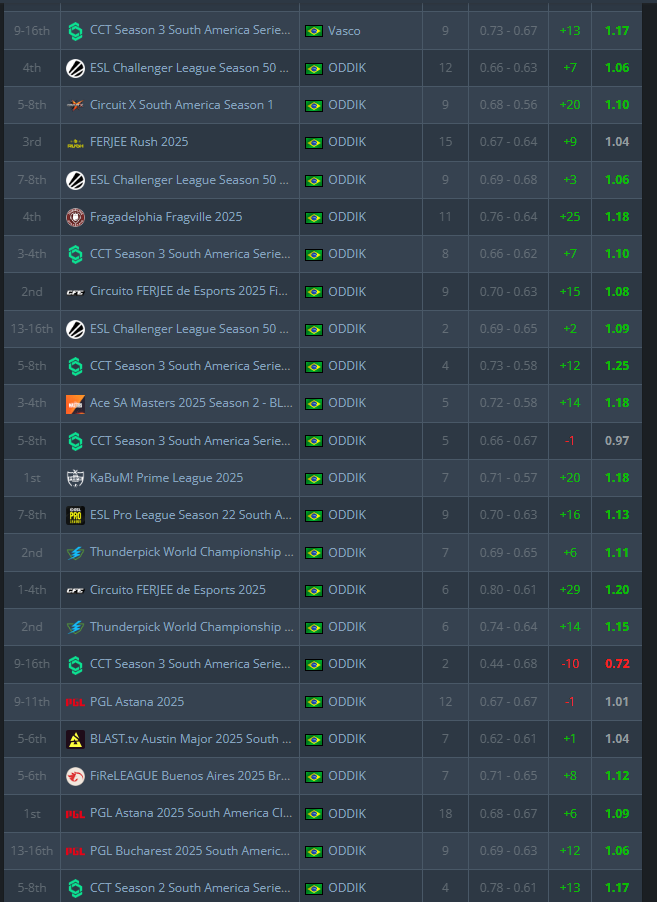The image size is (657, 902).
Task: Open the CCT Season 2 South America Series event
Action: pyautogui.click(x=190, y=888)
